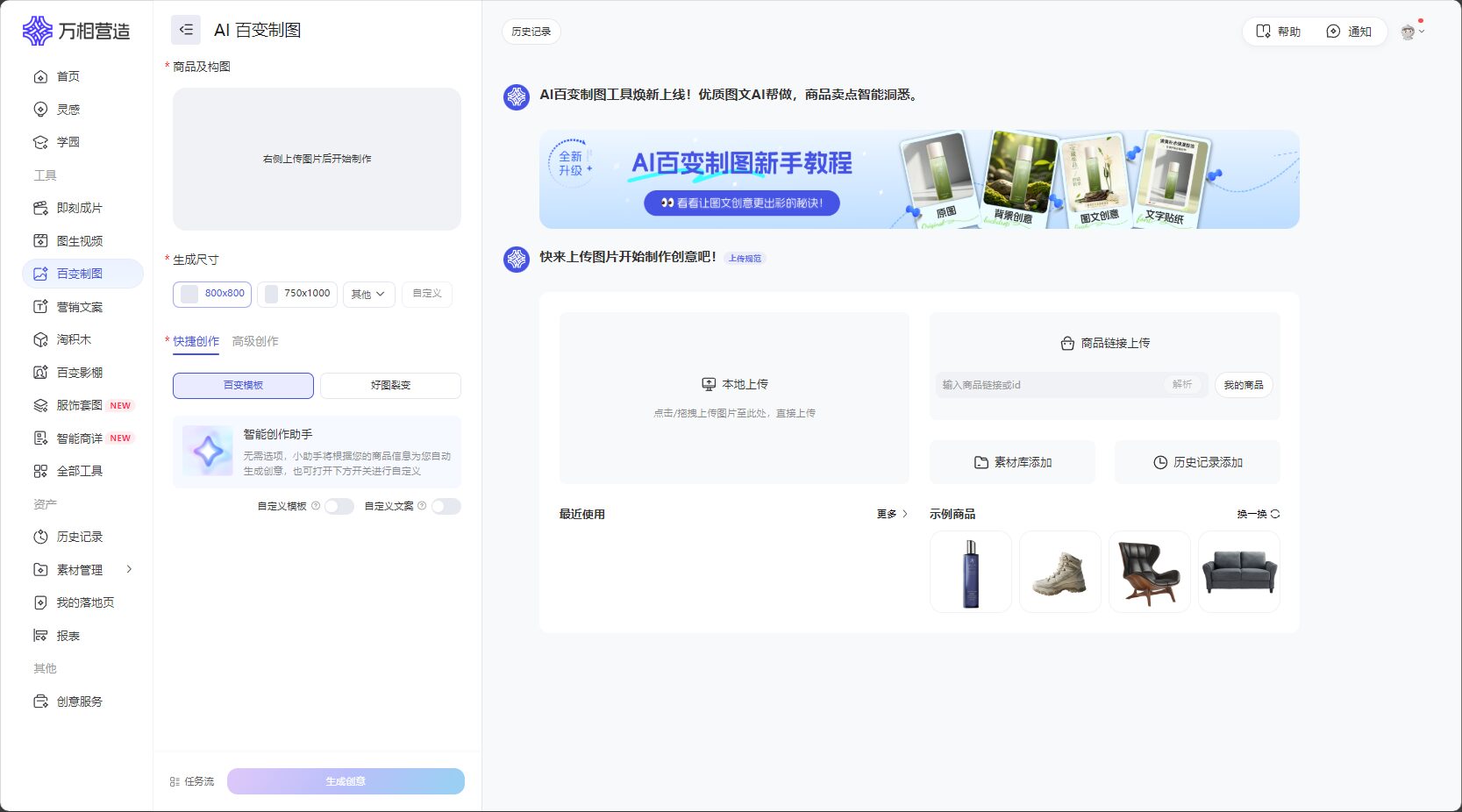Click 解析 parse button
The height and width of the screenshot is (812, 1462).
(1182, 385)
